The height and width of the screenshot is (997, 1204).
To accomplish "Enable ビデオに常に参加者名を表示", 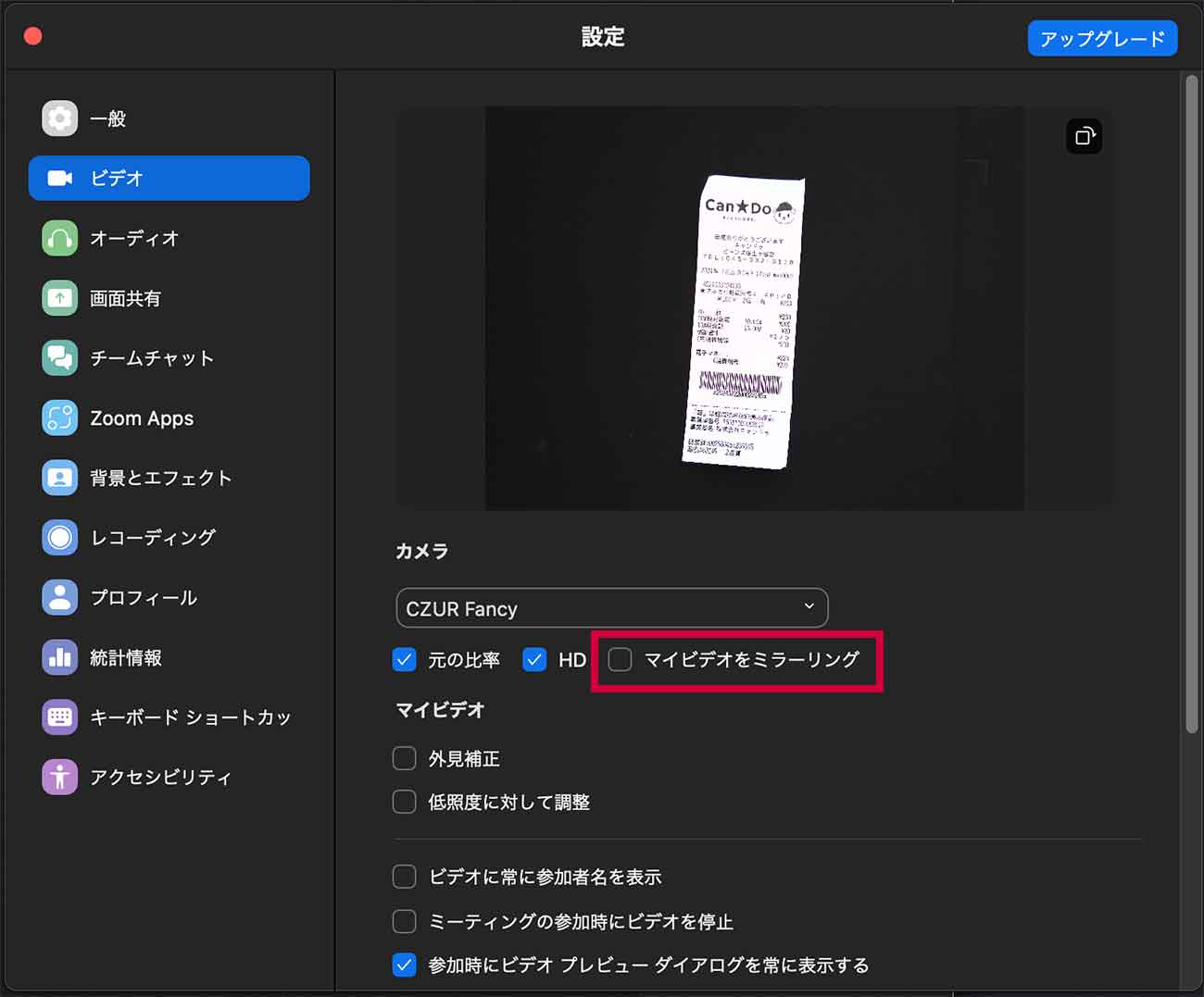I will [x=405, y=877].
